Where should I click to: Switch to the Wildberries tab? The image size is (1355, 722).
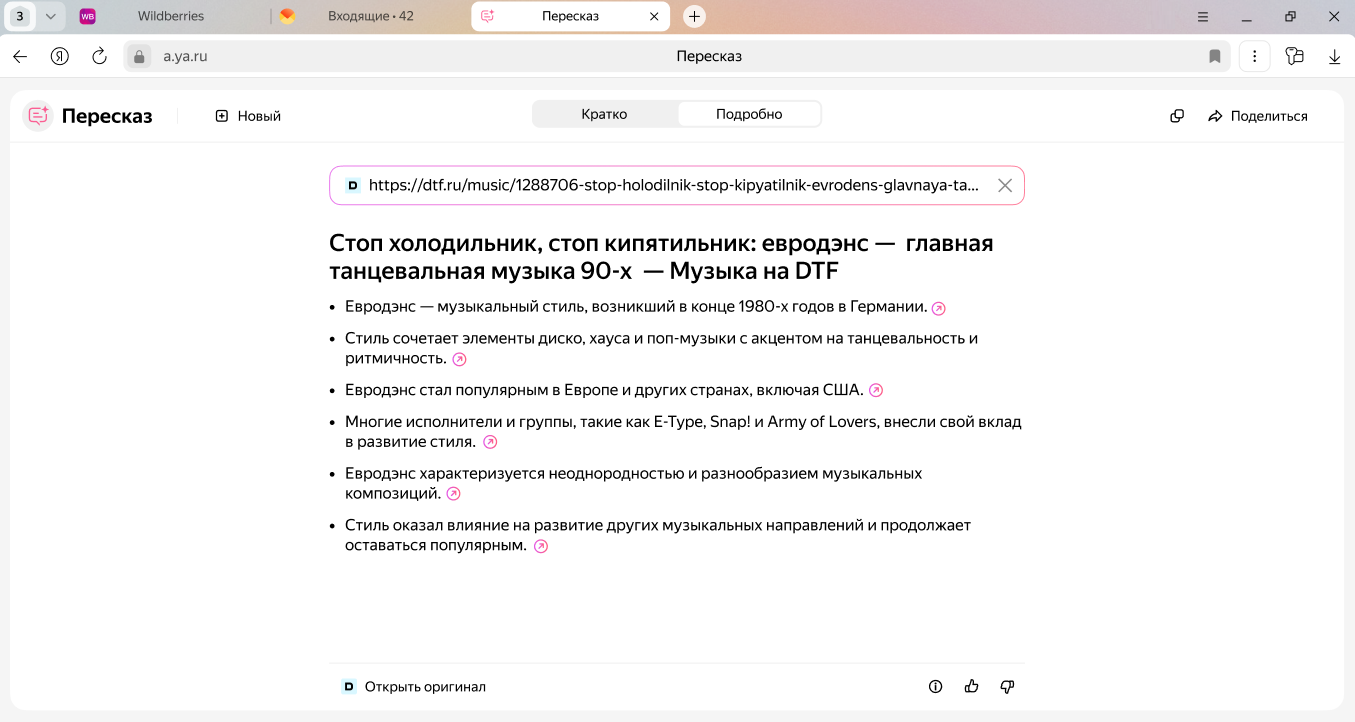click(170, 16)
